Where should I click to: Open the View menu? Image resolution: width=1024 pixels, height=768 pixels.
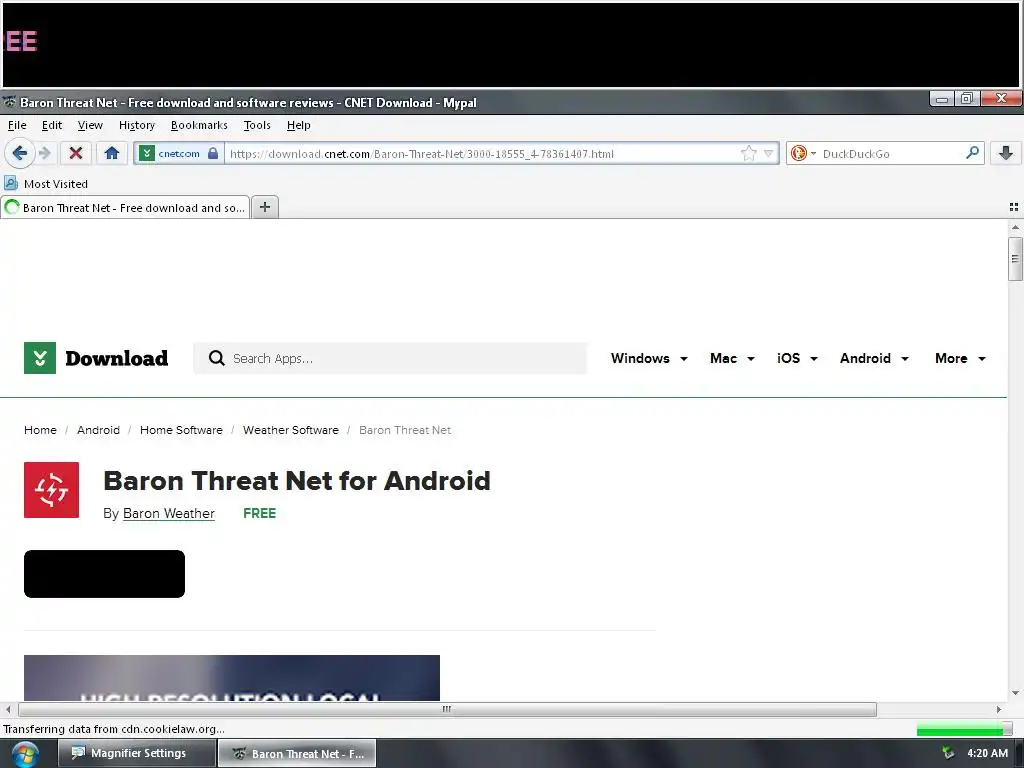[90, 125]
